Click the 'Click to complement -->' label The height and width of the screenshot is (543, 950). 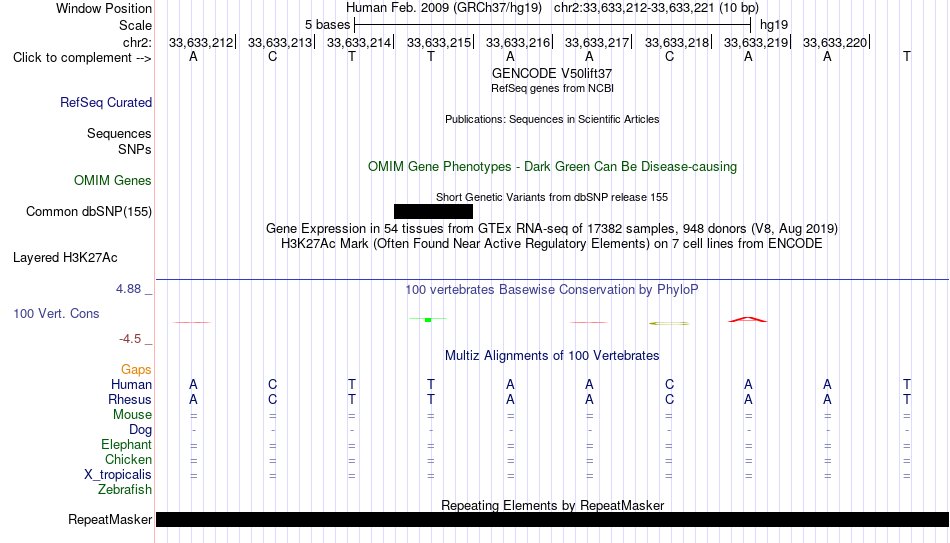(x=82, y=58)
